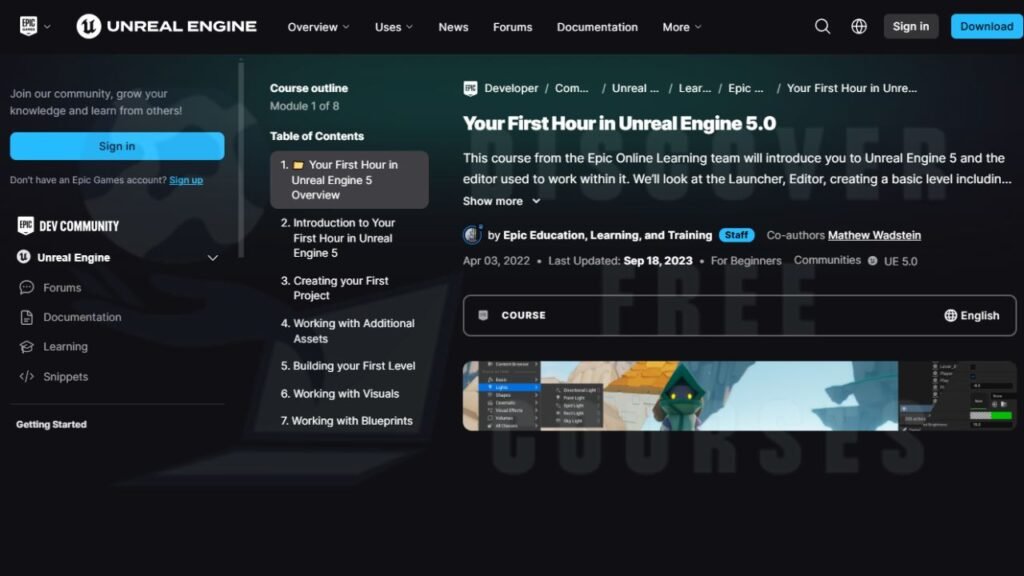Open the Epic Education, Learning, and Training profile

[x=607, y=235]
